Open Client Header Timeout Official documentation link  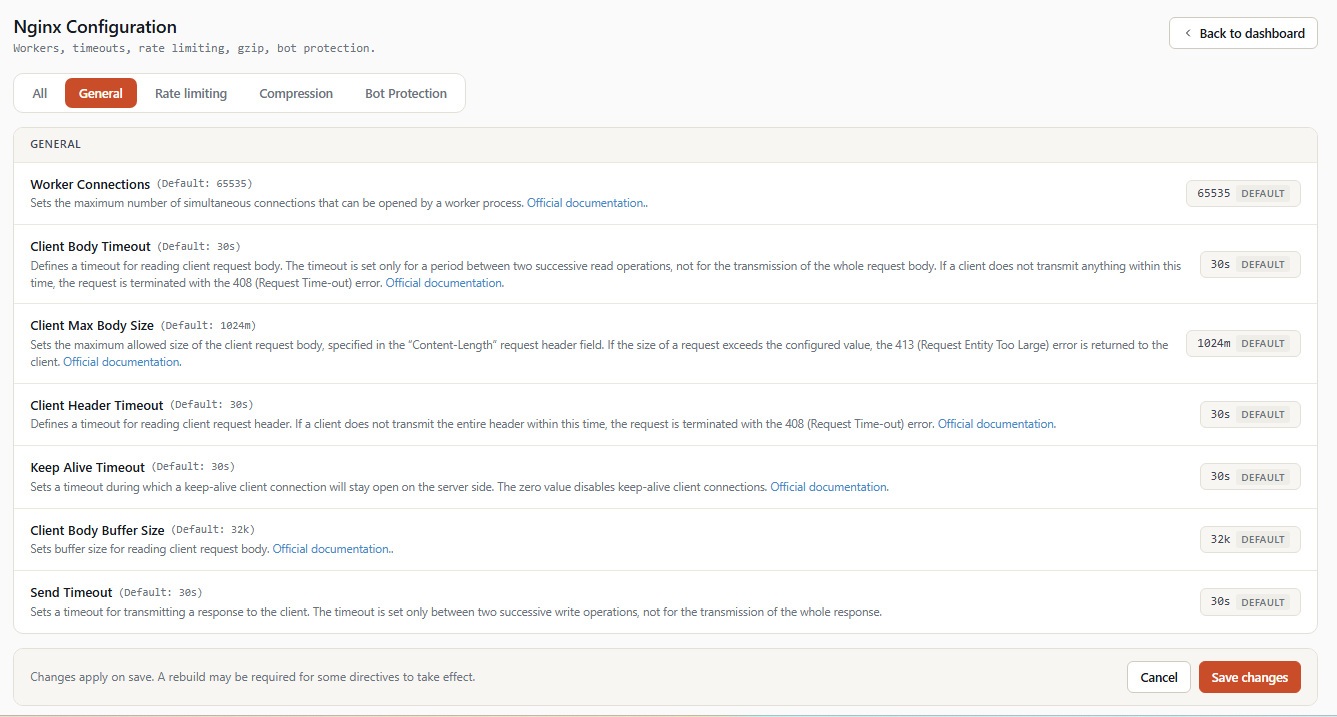996,424
